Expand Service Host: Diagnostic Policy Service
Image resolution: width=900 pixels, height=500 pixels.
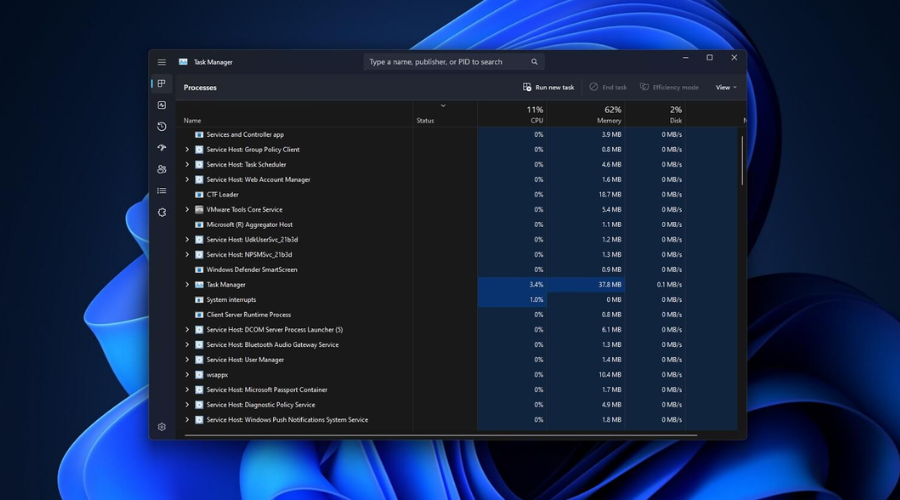coord(187,405)
